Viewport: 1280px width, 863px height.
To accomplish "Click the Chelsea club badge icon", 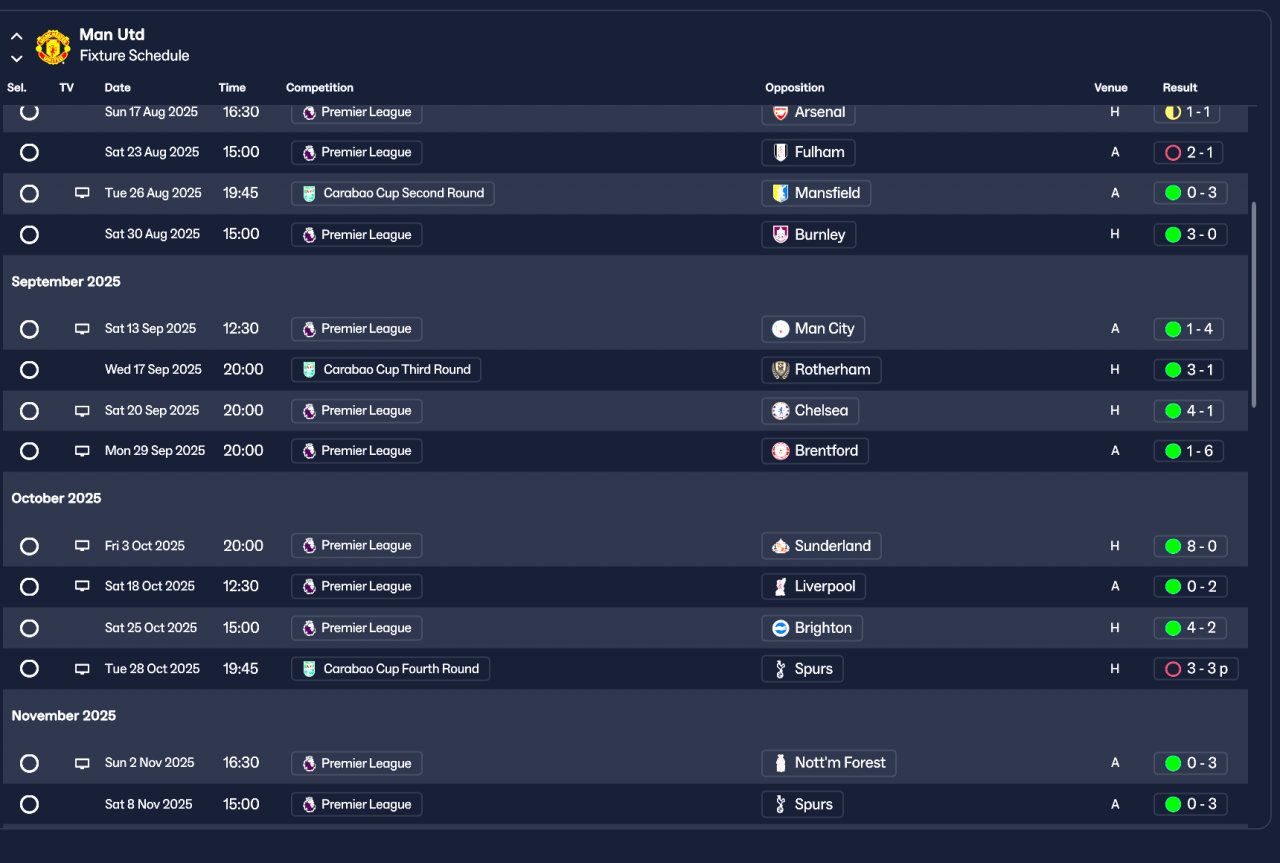I will pyautogui.click(x=780, y=411).
